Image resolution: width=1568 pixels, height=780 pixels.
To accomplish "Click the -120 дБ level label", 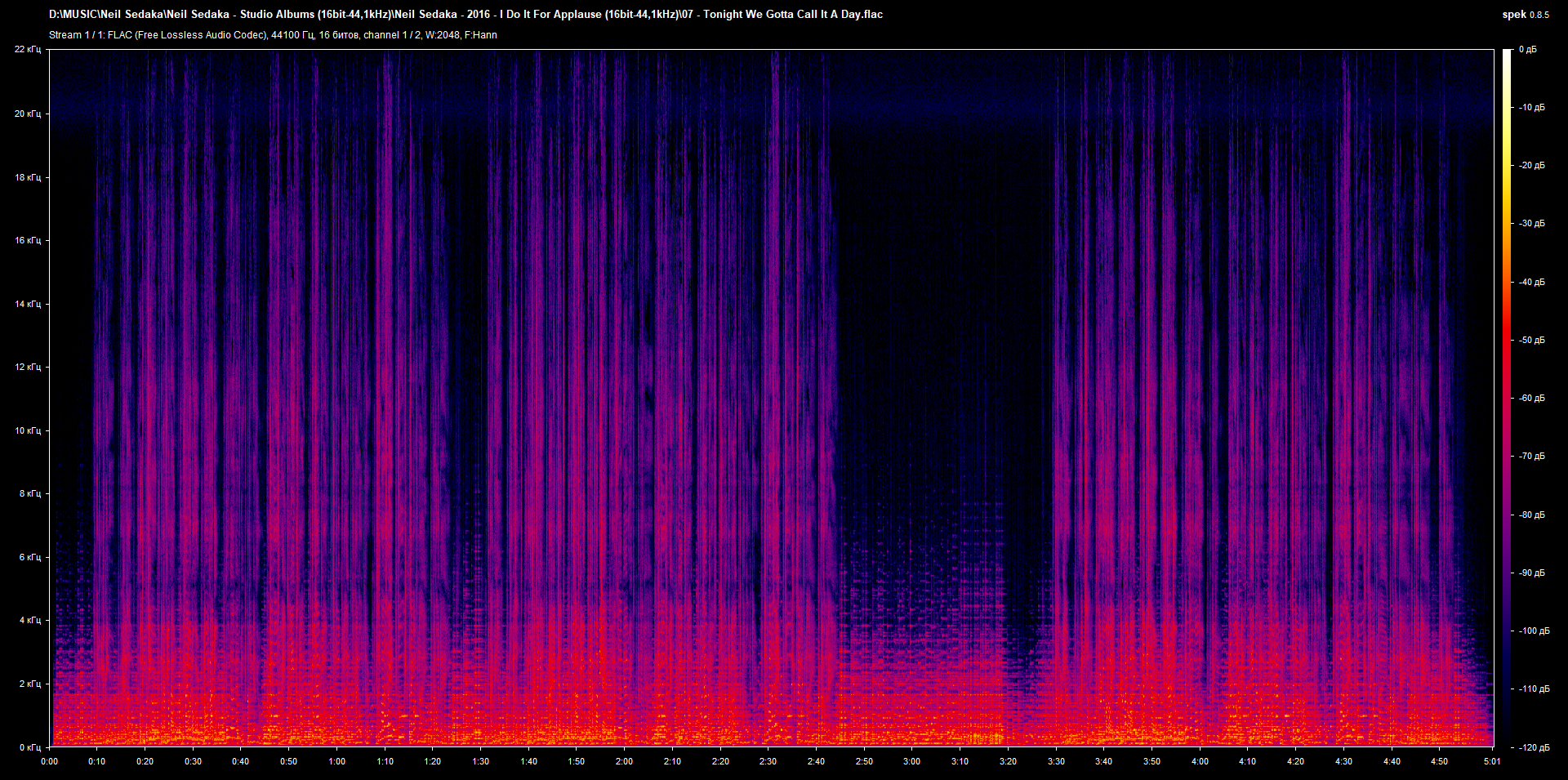I will pos(1534,747).
